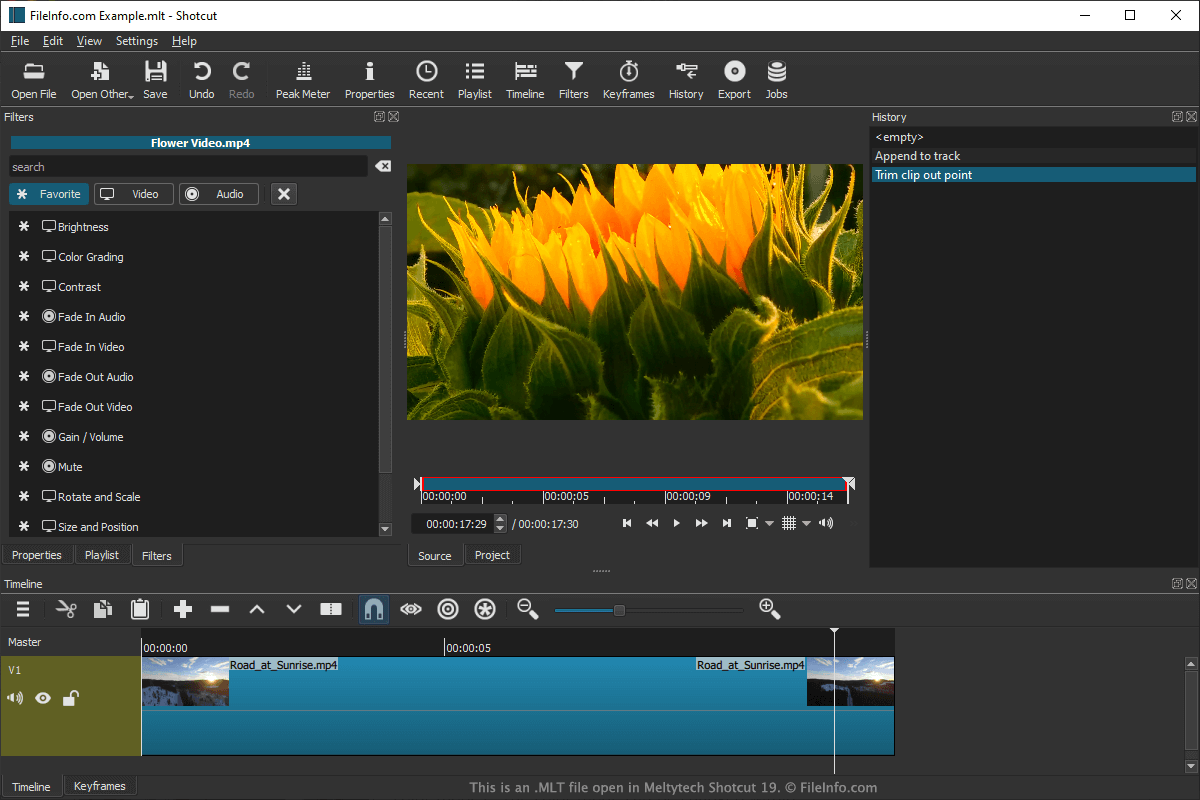The image size is (1200, 800).
Task: Switch to the Source player tab
Action: (435, 556)
